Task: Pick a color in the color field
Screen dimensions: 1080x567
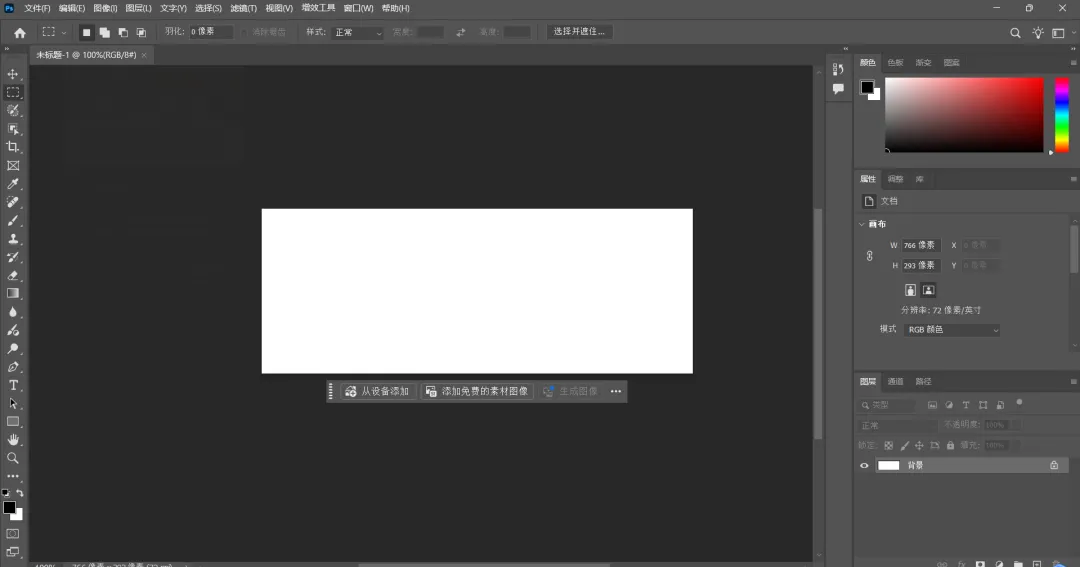Action: point(964,114)
